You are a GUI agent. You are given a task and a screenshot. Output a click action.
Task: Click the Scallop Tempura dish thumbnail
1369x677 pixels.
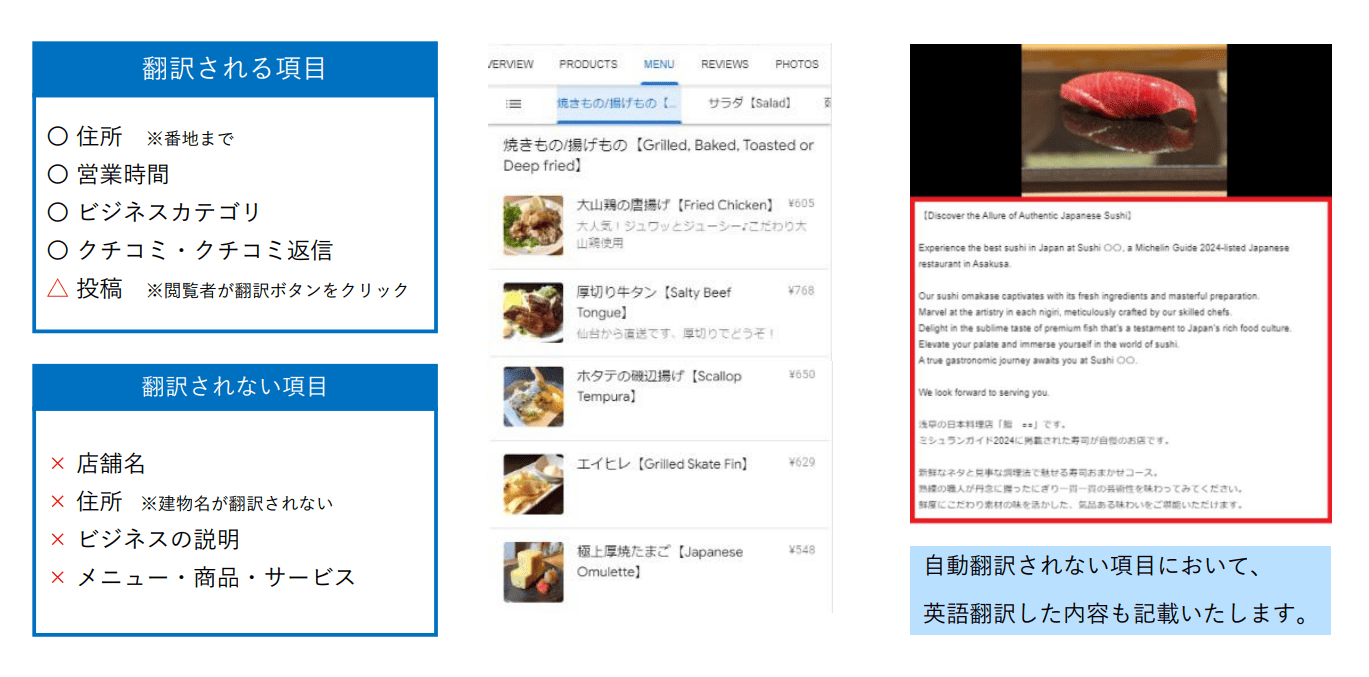point(533,397)
